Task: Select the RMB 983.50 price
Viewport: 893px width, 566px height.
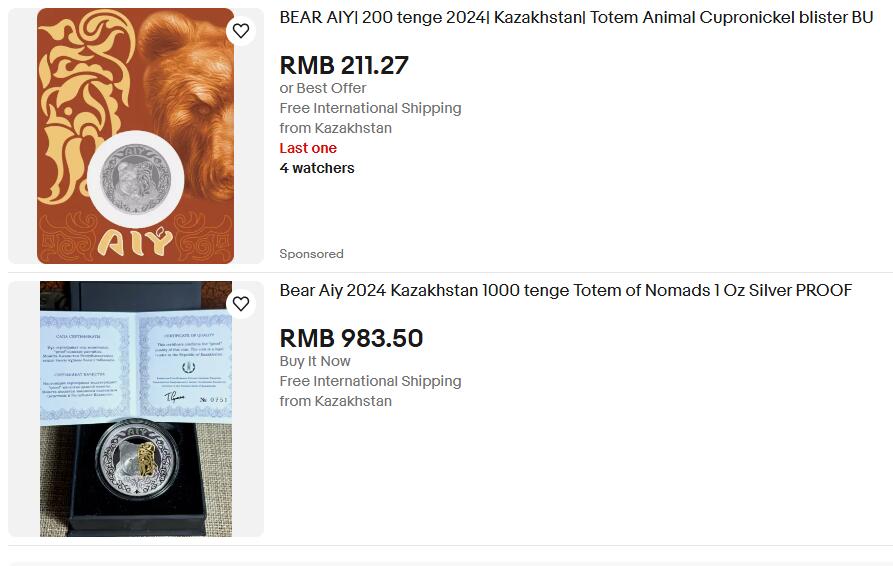Action: tap(351, 338)
